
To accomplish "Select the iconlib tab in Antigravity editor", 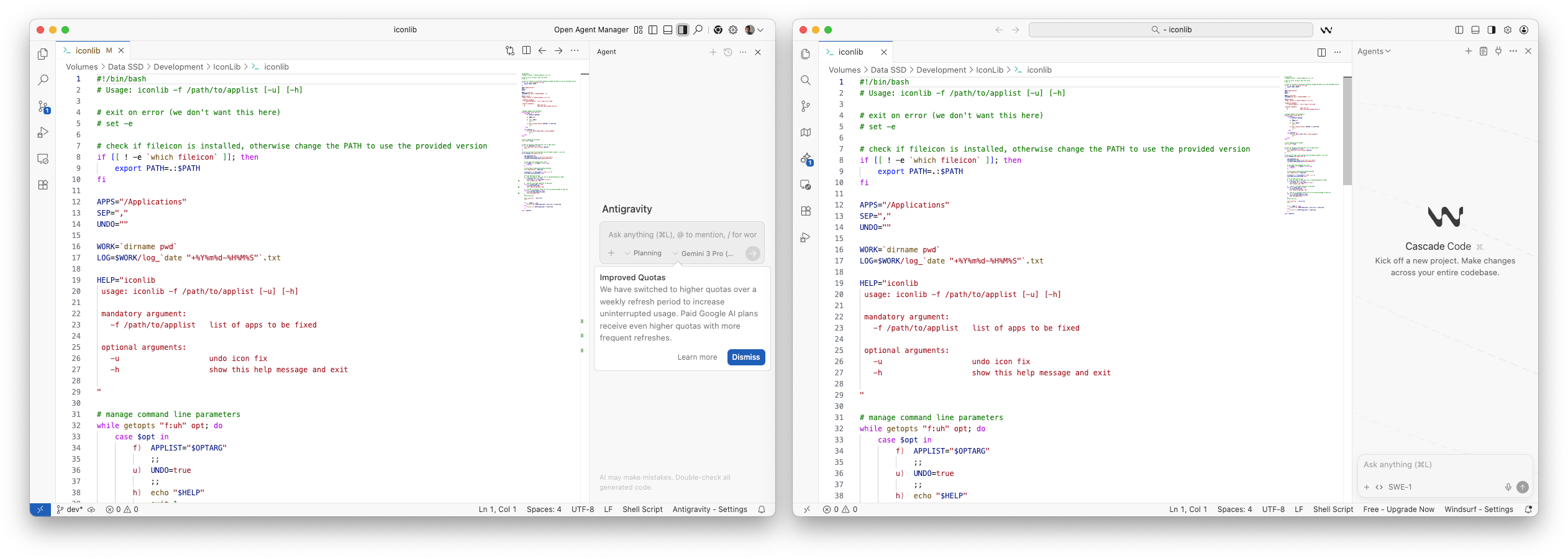I will [88, 51].
